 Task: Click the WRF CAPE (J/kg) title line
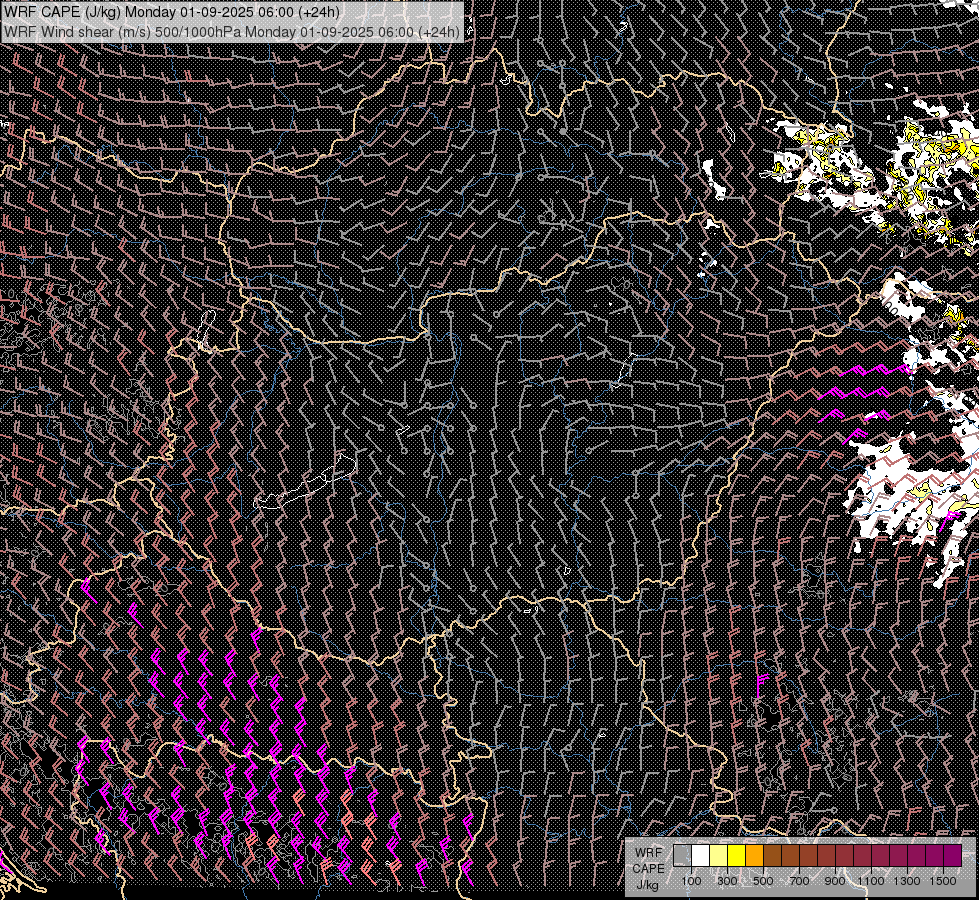[x=172, y=12]
